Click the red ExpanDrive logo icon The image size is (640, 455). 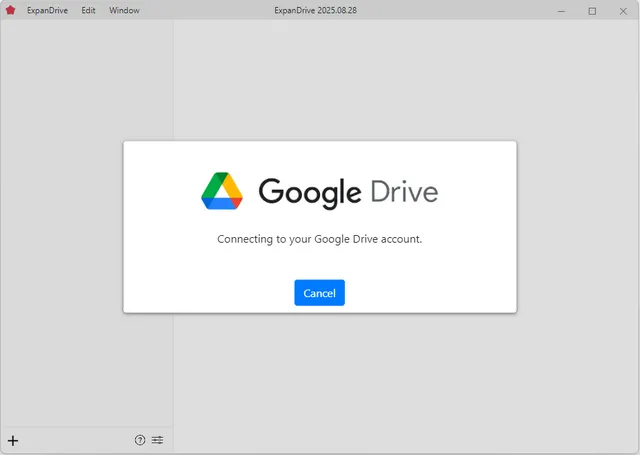(x=10, y=10)
